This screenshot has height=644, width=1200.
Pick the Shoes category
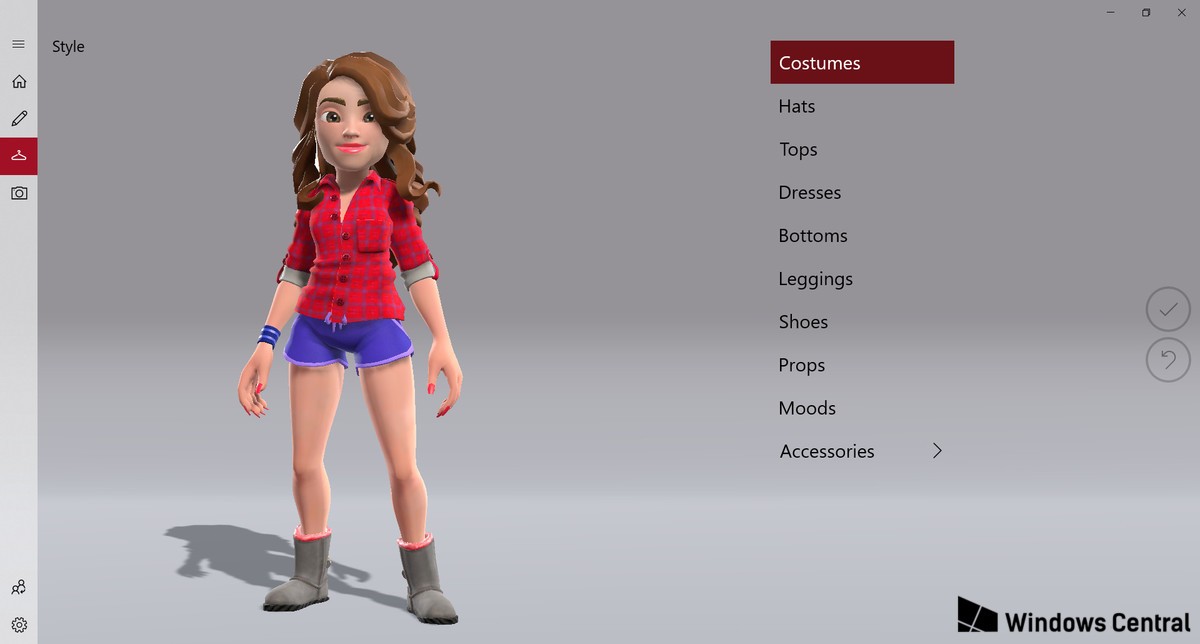coord(804,322)
